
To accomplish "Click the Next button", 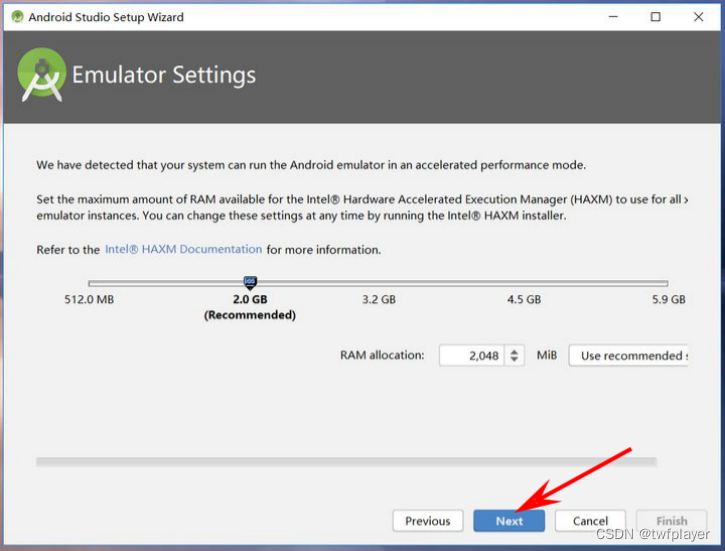I will [509, 521].
